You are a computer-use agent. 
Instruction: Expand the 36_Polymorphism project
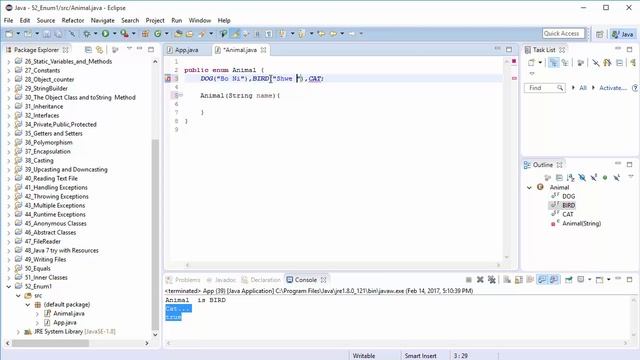point(9,142)
